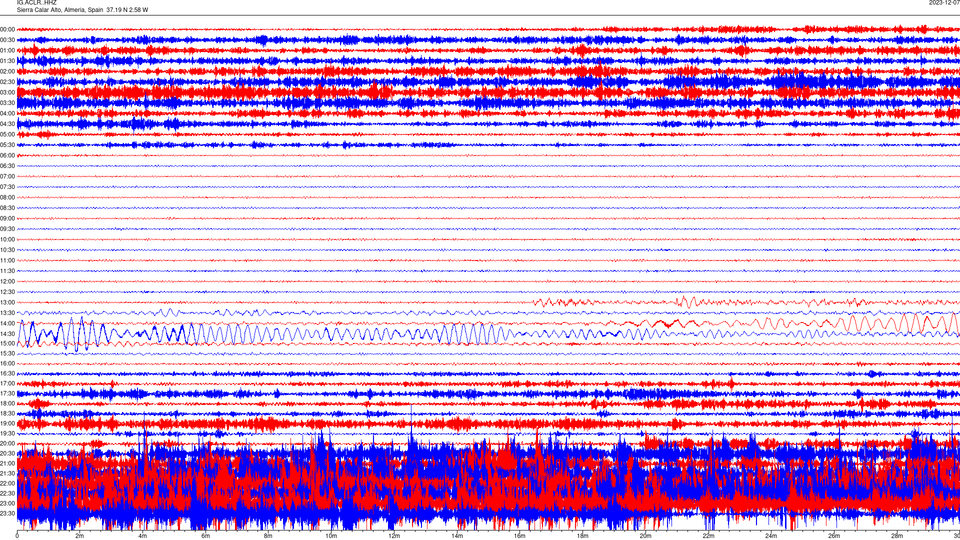Image resolution: width=960 pixels, height=540 pixels.
Task: Click the 2m tick on the time axis
Action: 80,536
